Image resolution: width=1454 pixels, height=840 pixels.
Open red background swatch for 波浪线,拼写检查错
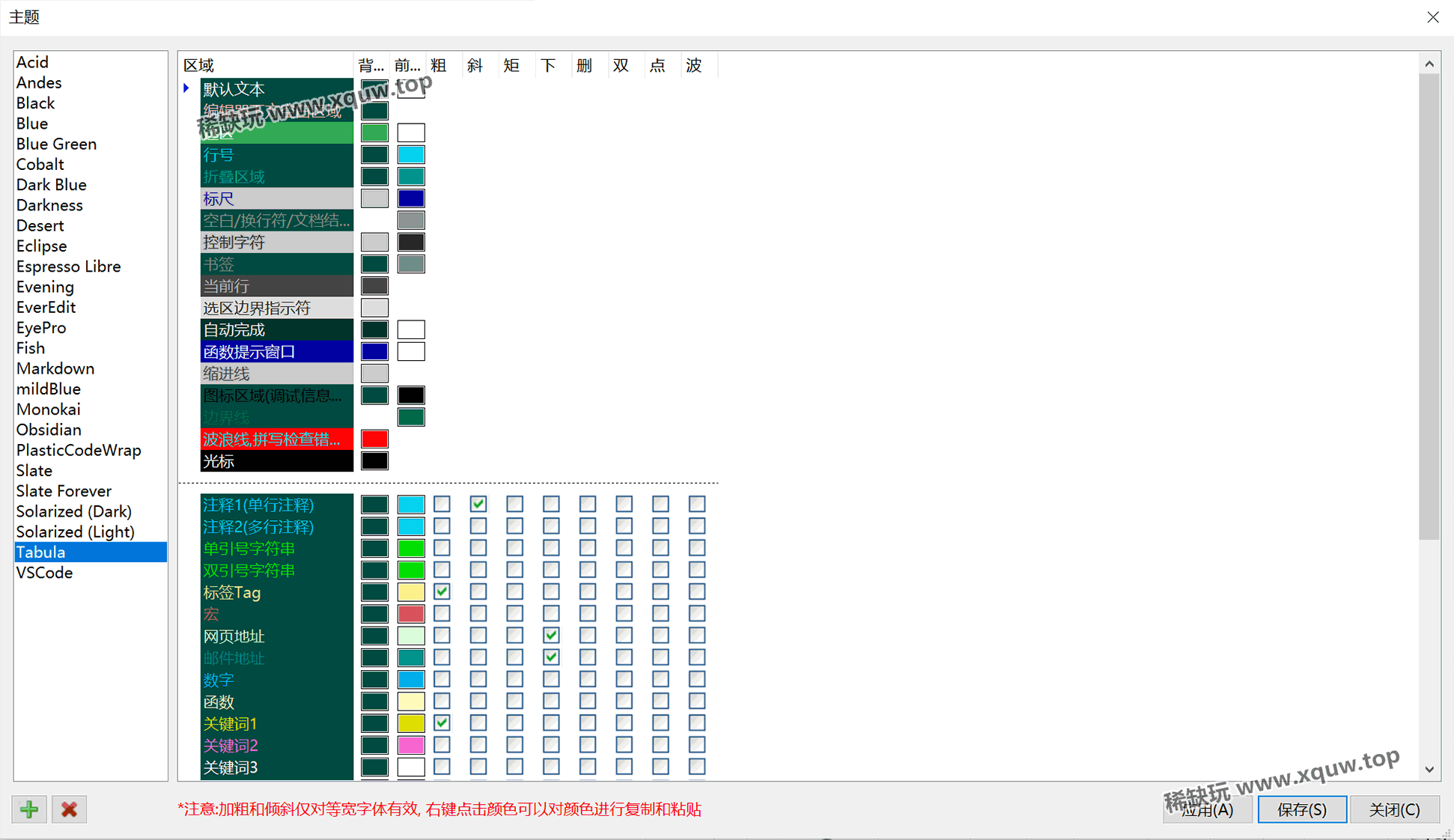(x=374, y=439)
